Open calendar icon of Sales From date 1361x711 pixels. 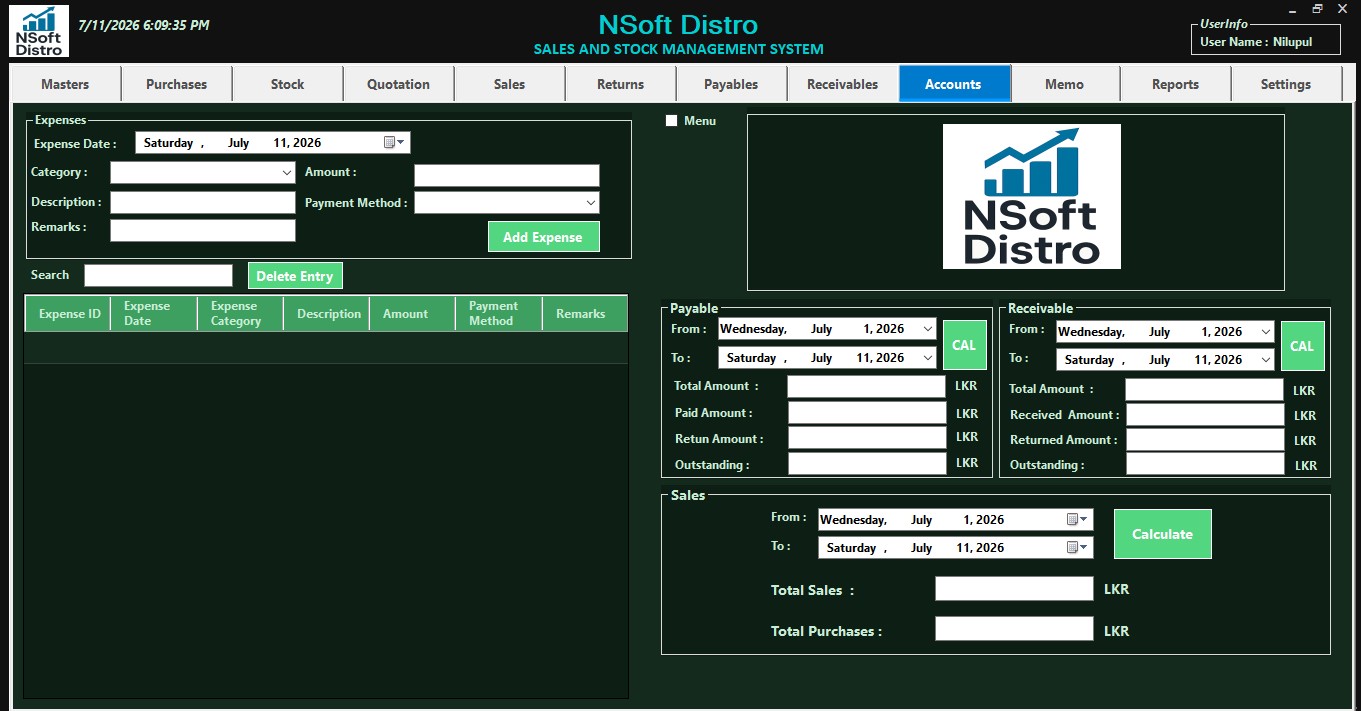(1078, 520)
